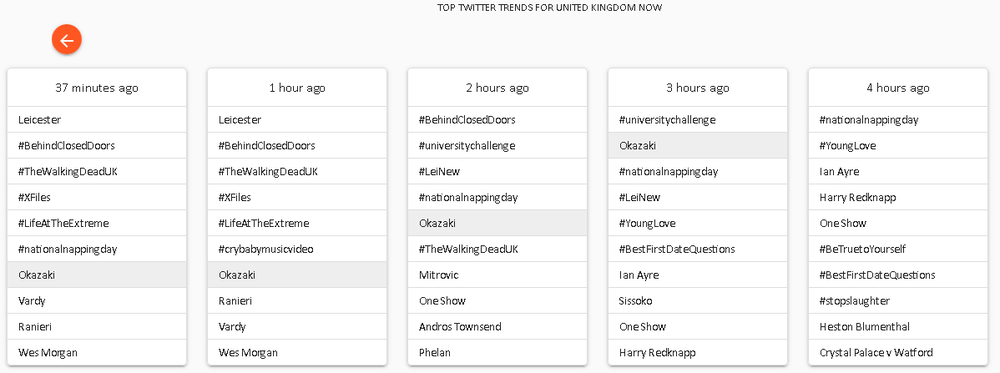Select Crystal Palace v Watford trend
The image size is (1000, 373).
point(898,353)
